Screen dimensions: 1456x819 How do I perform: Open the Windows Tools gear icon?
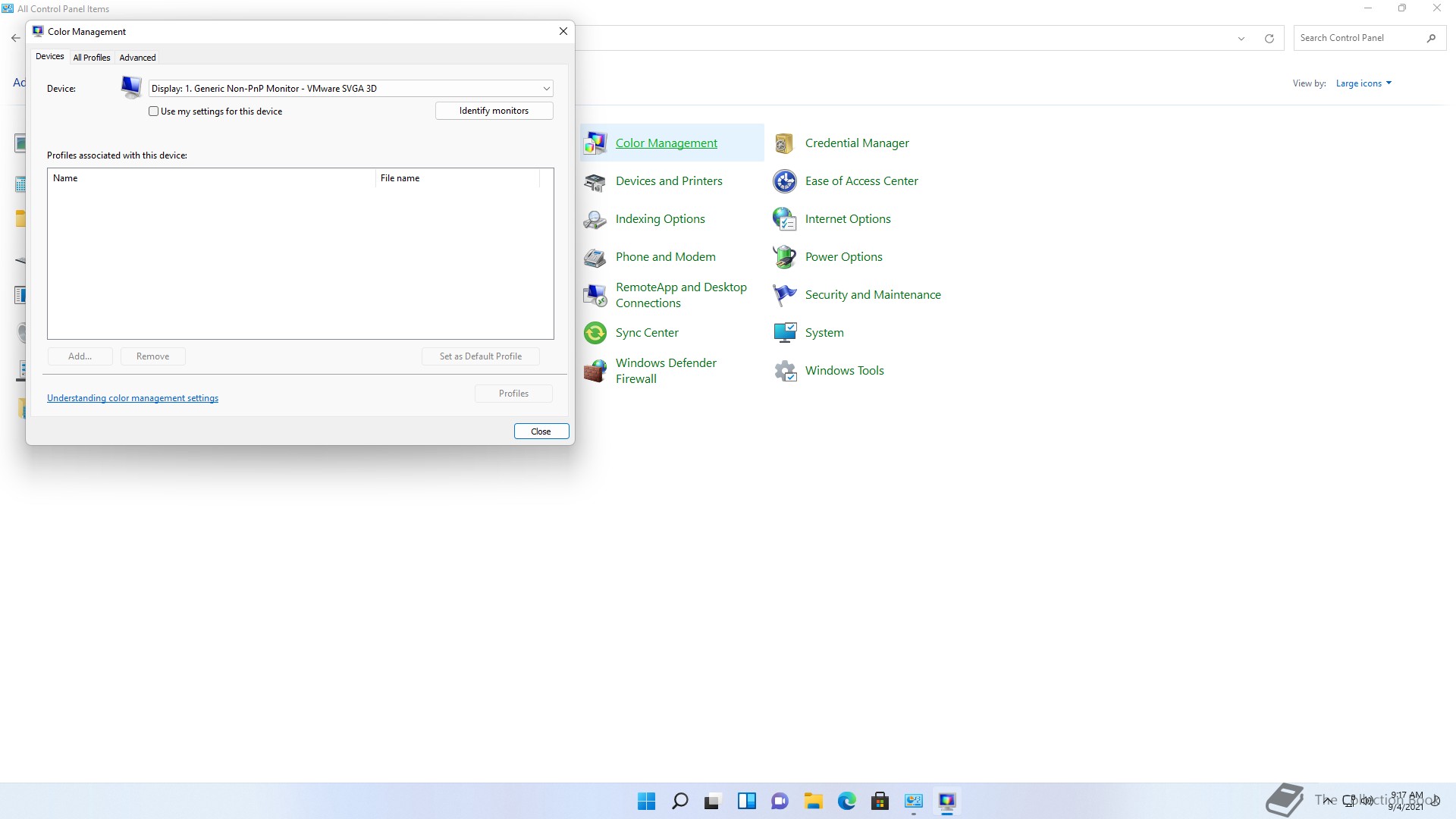[785, 371]
